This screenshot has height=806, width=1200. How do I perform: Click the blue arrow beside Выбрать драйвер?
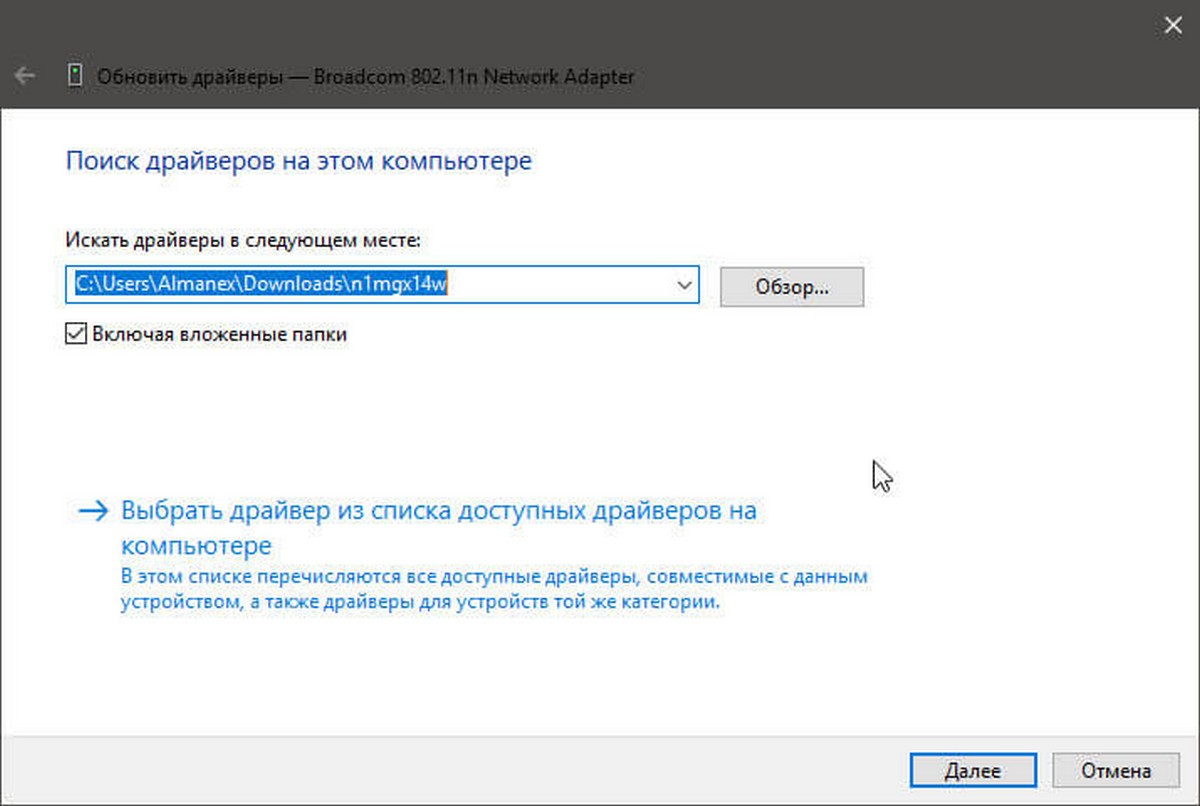coord(92,511)
